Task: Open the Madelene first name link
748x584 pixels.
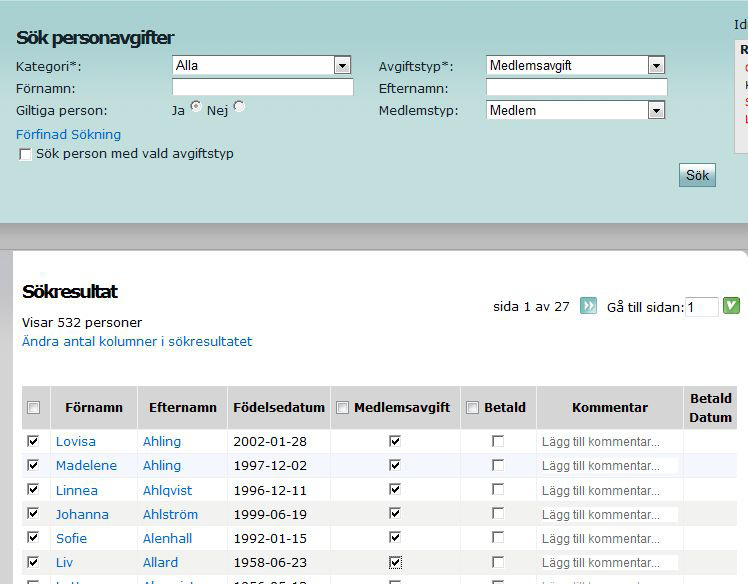Action: click(x=86, y=466)
